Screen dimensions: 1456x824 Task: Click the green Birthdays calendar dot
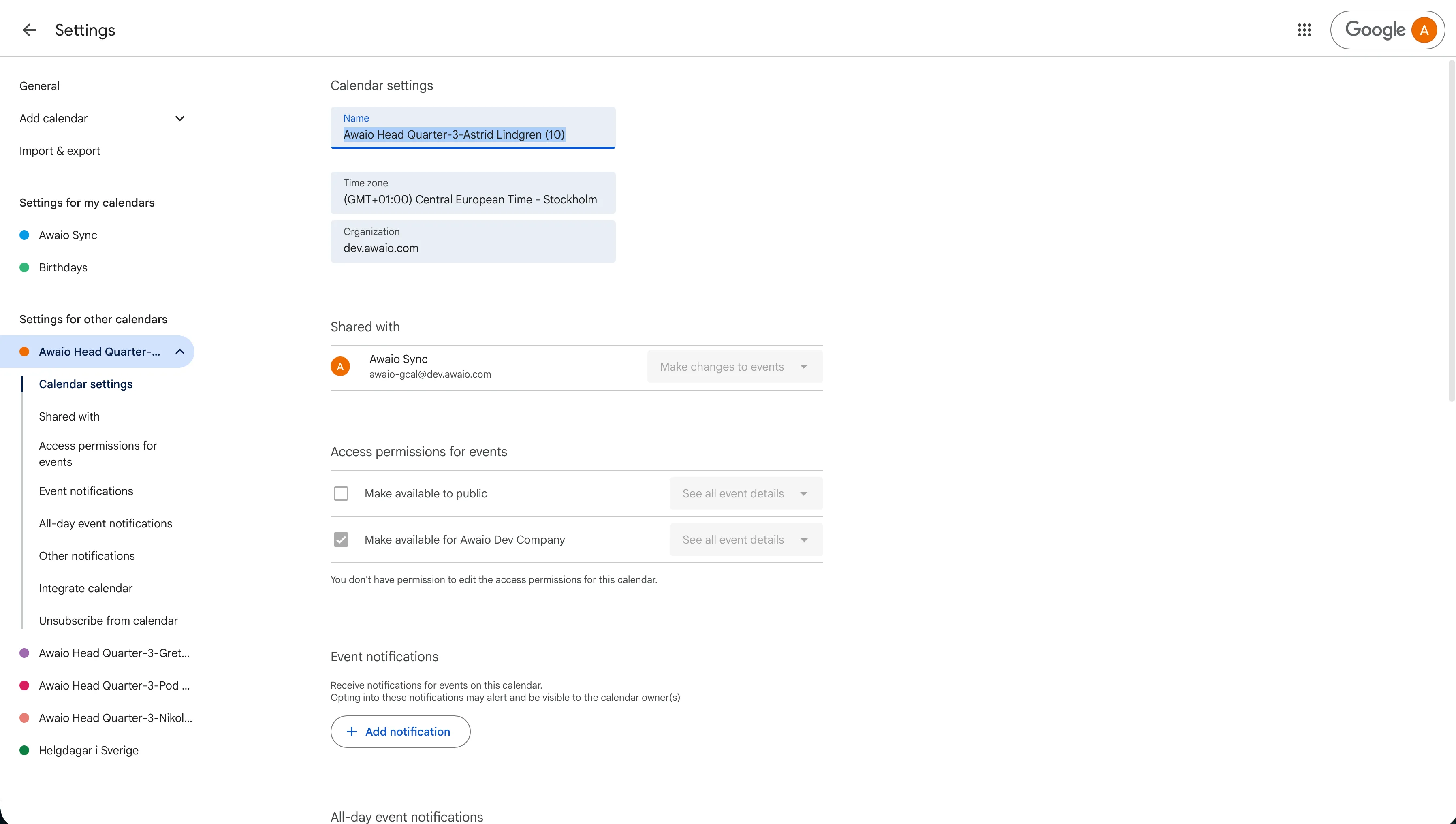click(24, 268)
